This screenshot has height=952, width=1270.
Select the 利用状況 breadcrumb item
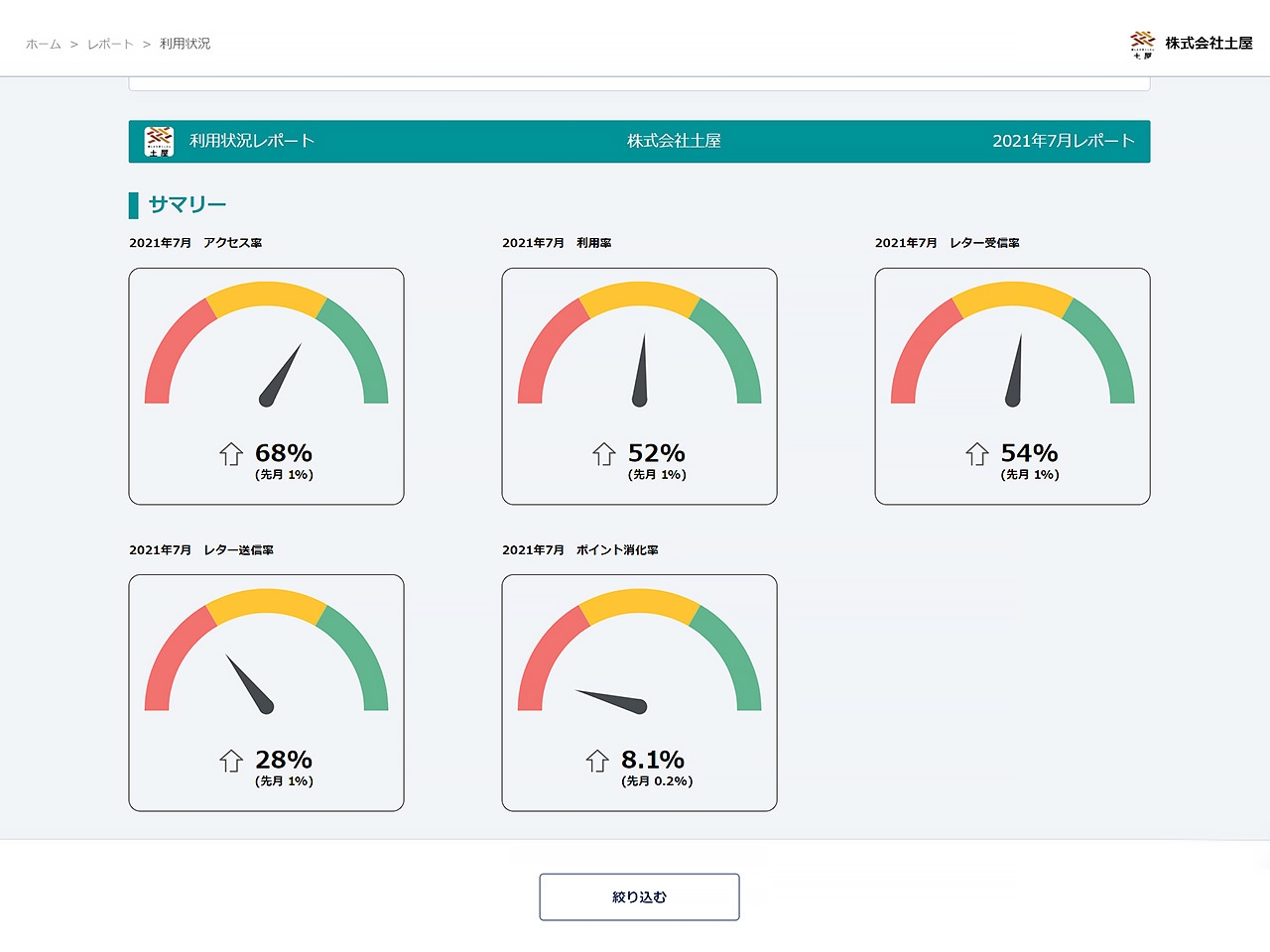(185, 44)
